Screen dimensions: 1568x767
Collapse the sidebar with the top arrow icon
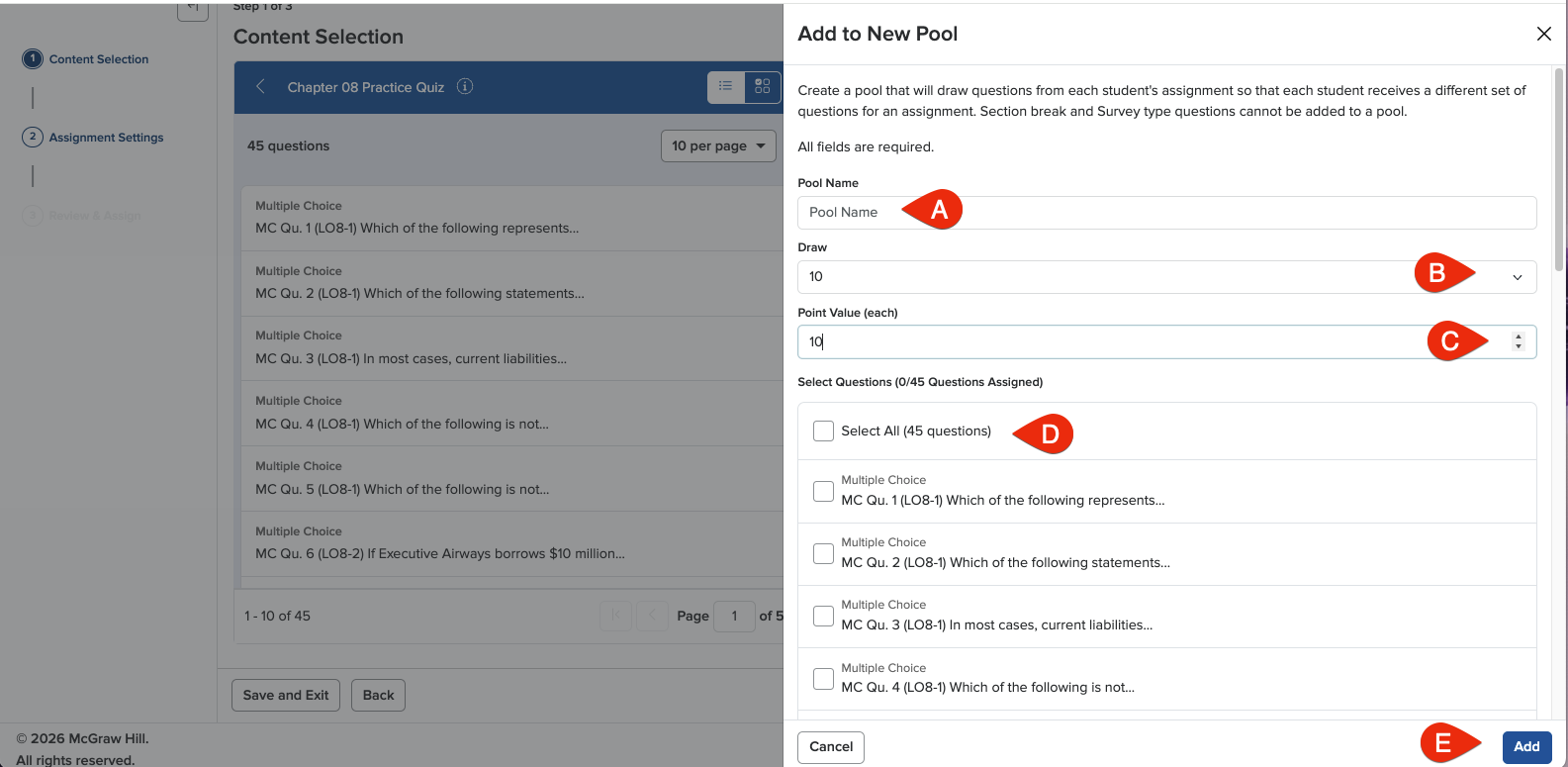(x=193, y=8)
